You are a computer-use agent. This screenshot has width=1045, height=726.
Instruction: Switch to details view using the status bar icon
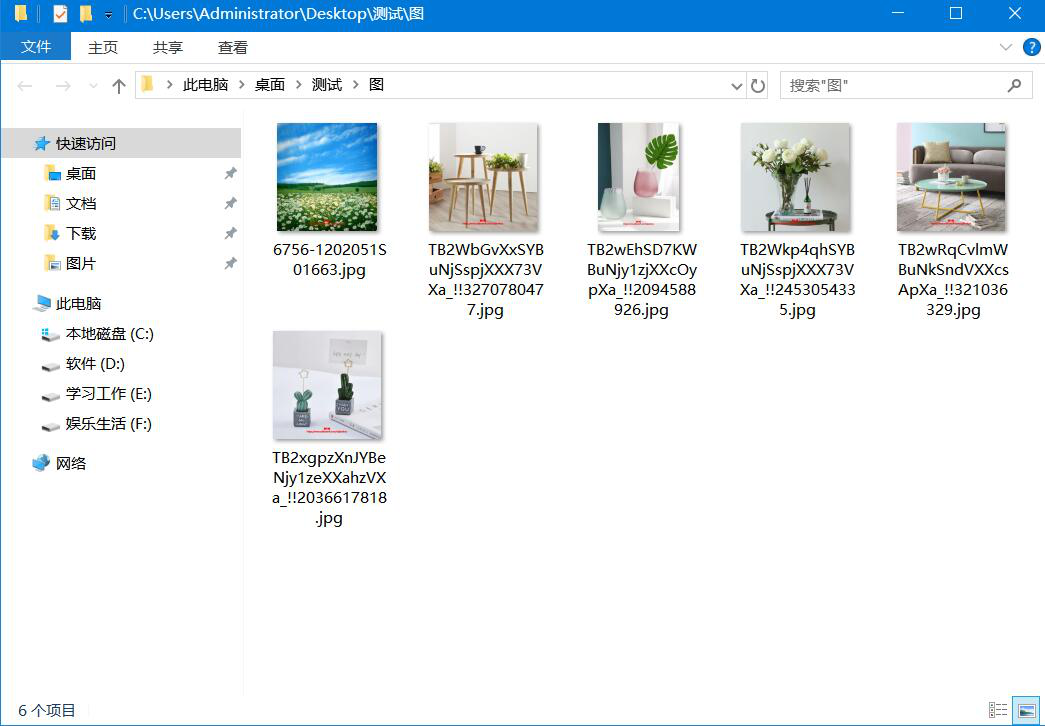[x=997, y=710]
